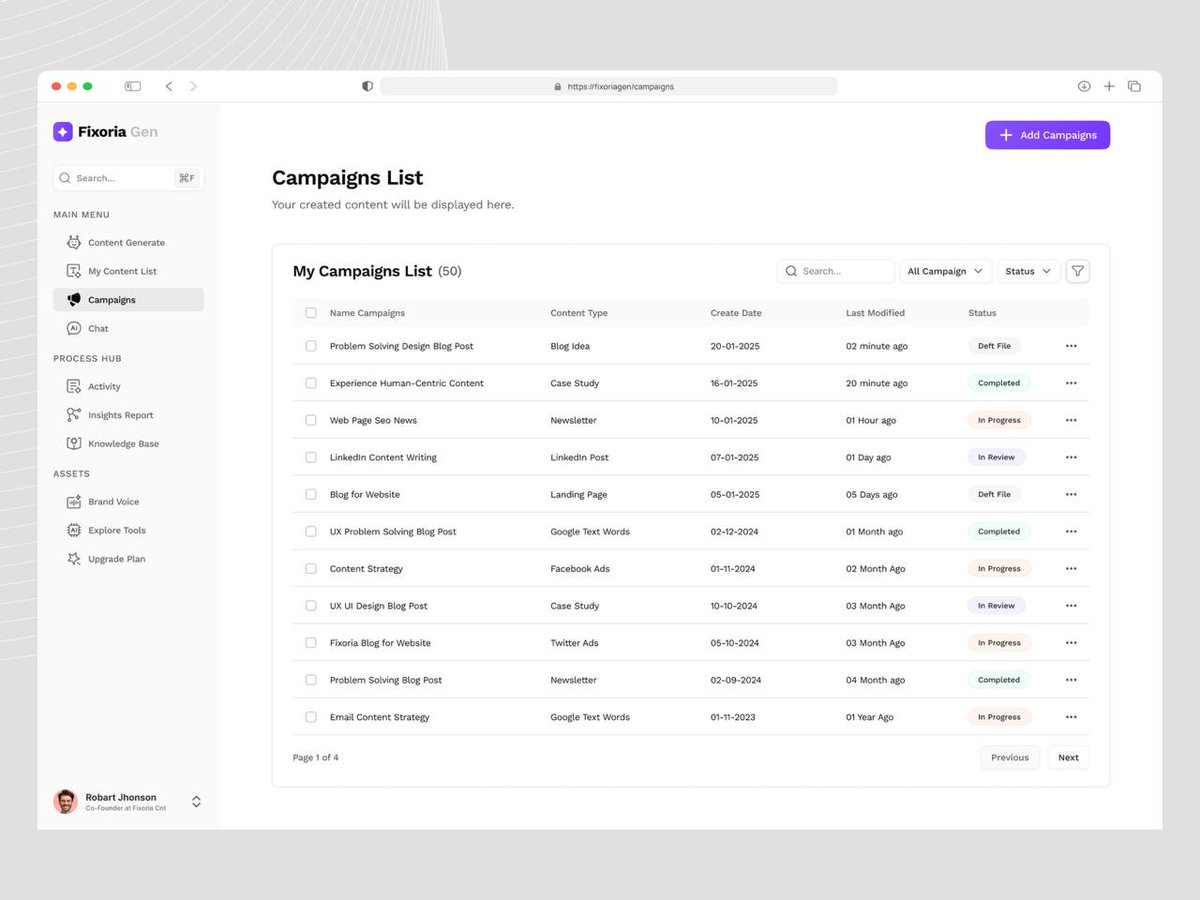
Task: Click the In Review badge for LinkedIn Content Writing
Action: 996,457
